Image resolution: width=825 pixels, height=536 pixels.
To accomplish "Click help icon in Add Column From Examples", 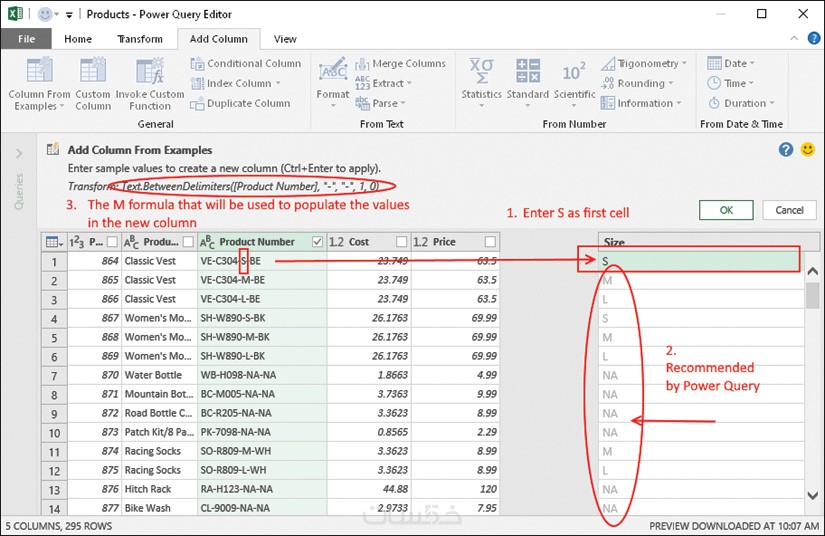I will pos(786,149).
